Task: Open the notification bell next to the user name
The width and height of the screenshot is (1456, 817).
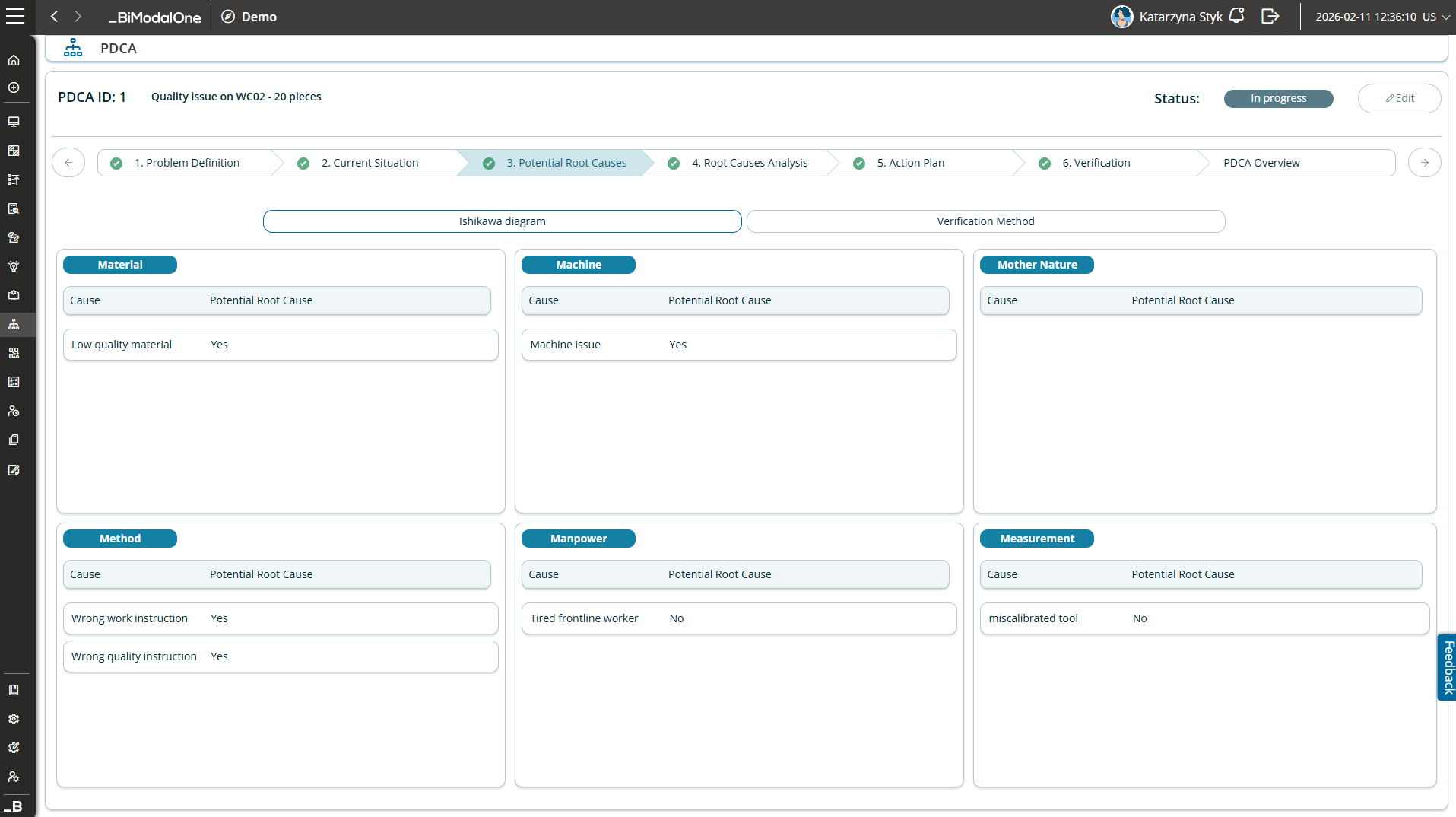Action: click(1236, 16)
